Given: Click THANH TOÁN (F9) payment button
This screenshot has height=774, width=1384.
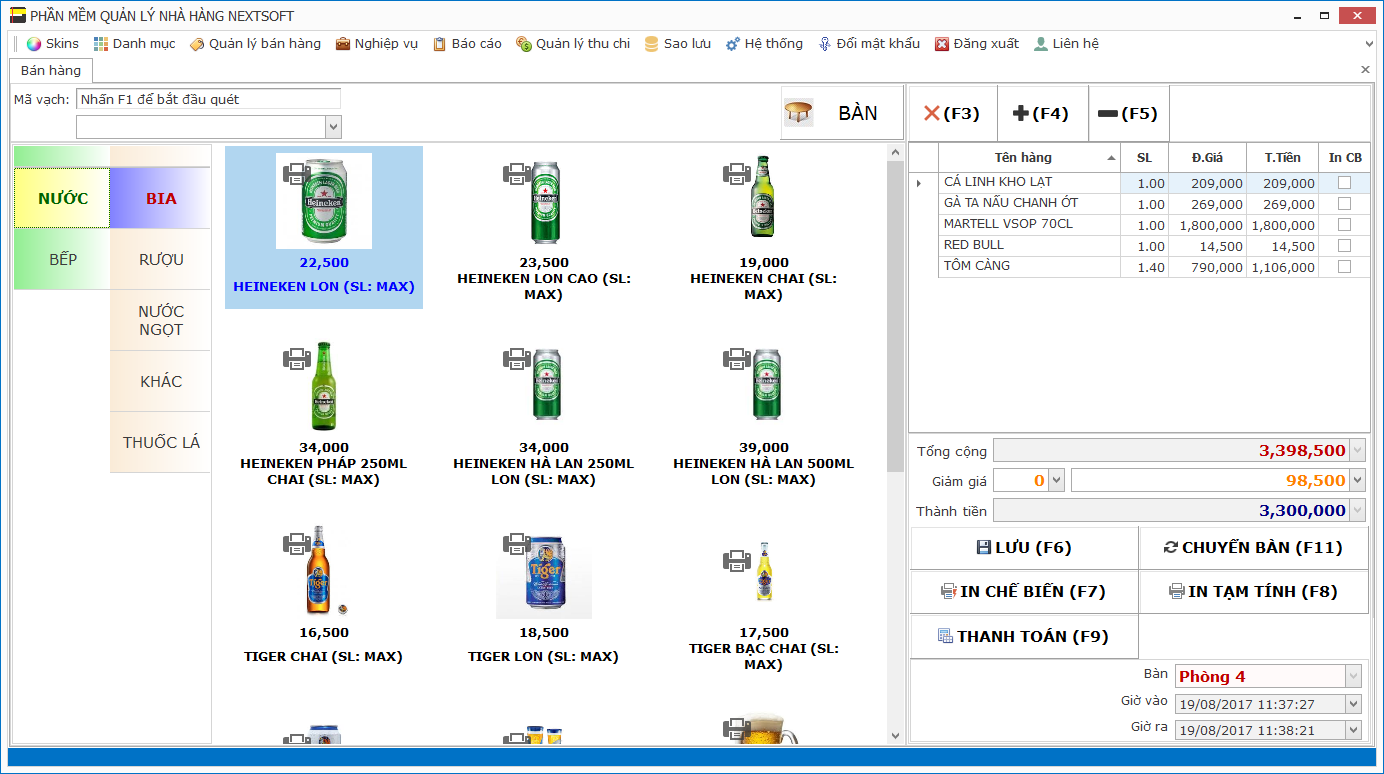Looking at the screenshot, I should (1024, 637).
